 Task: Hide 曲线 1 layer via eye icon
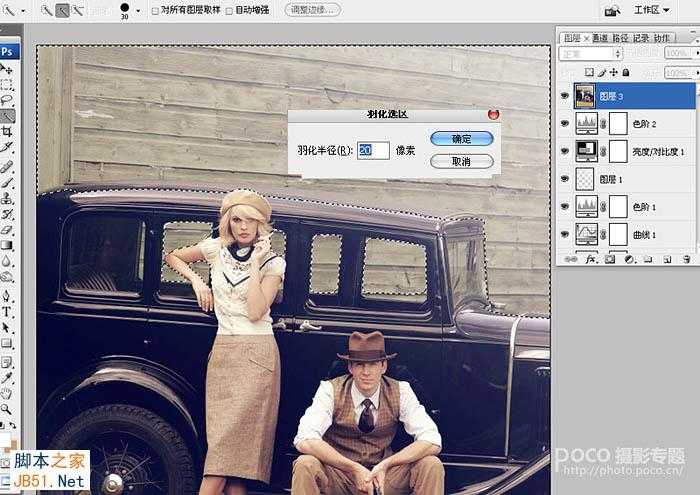565,234
